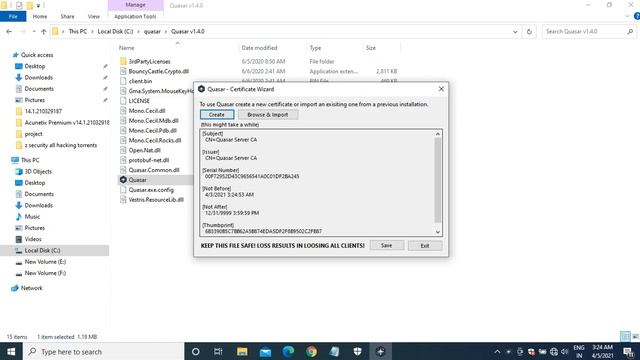The image size is (640, 360).
Task: Select the Quasar application icon in list
Action: tap(123, 180)
